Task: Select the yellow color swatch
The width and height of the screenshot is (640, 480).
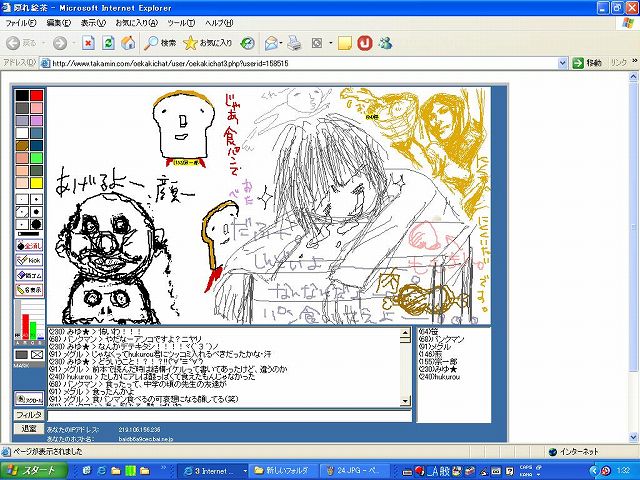Action: 36,182
